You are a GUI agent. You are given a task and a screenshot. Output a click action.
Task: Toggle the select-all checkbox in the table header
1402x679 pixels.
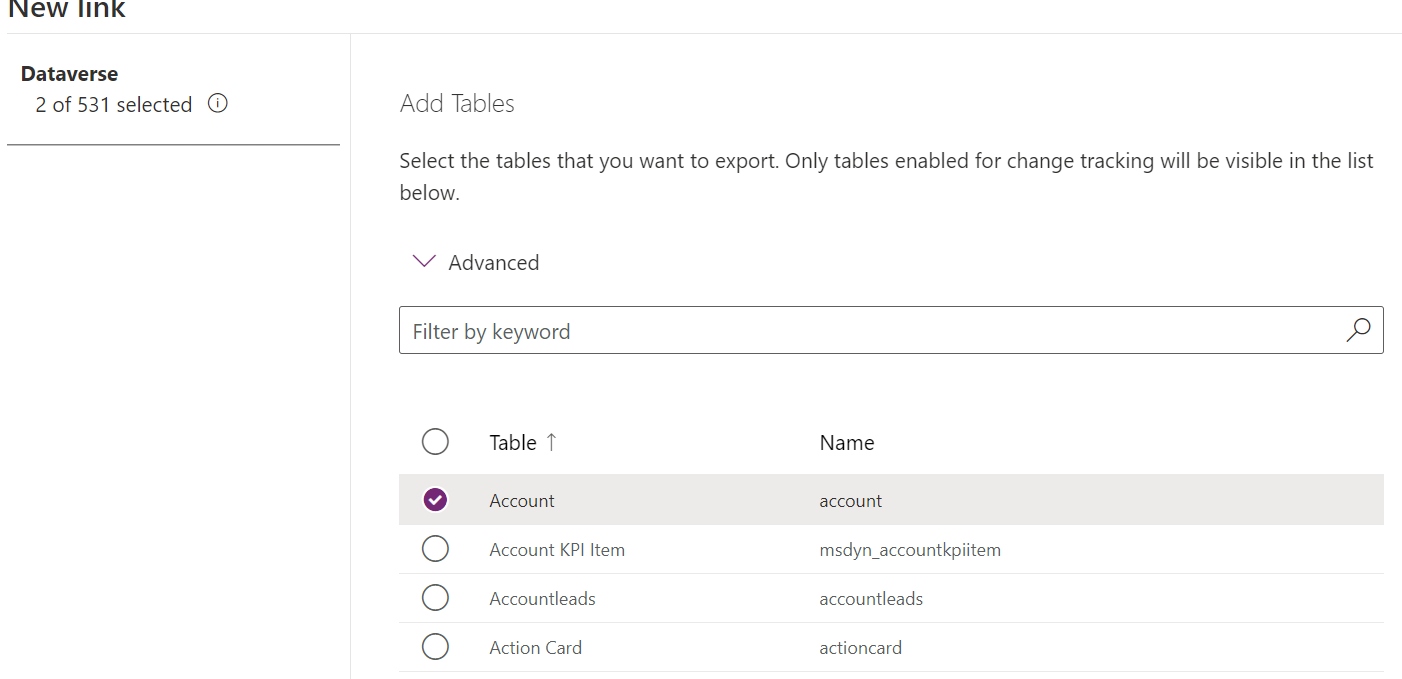(x=435, y=441)
